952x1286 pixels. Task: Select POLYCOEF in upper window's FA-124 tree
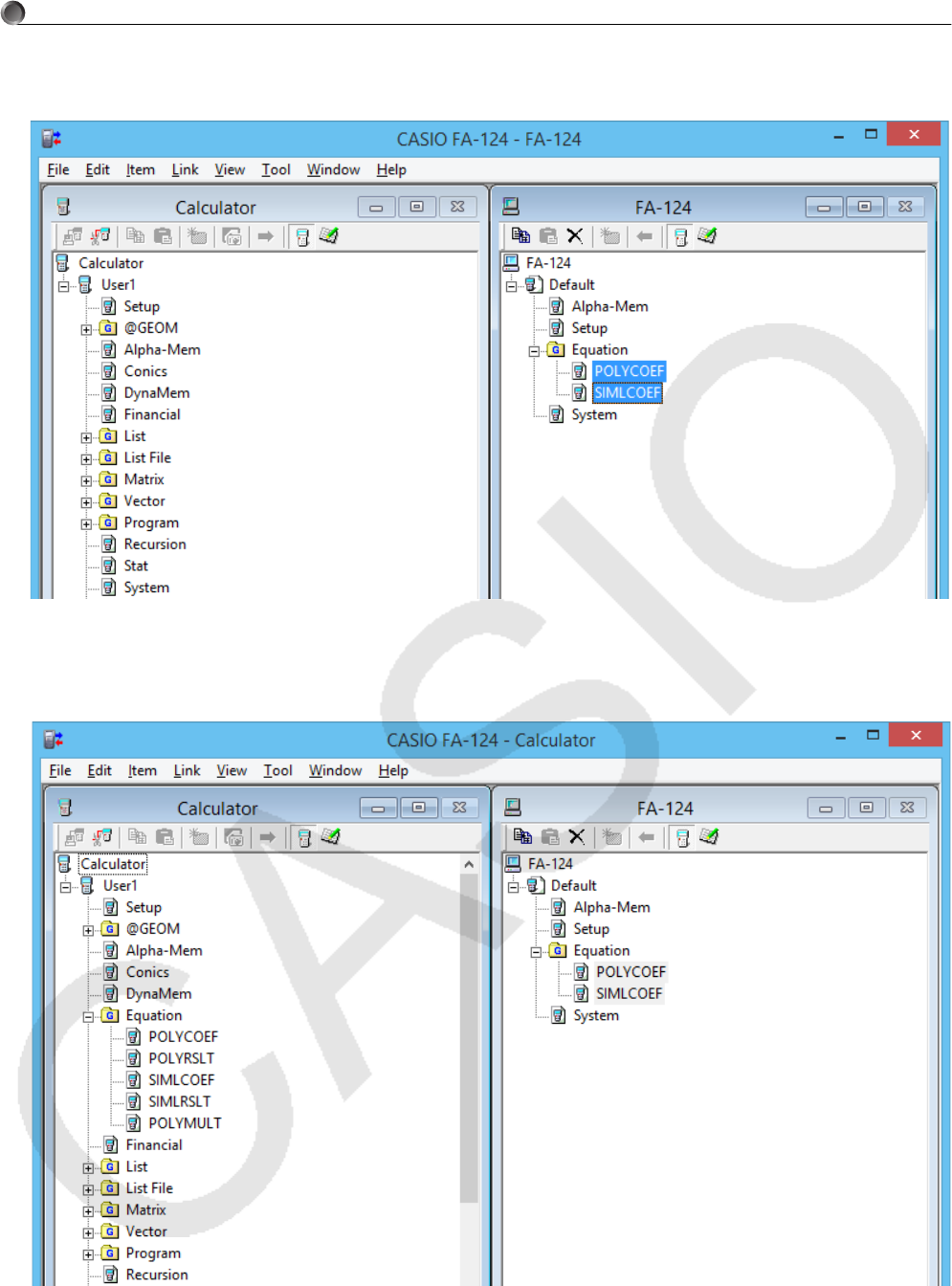[629, 371]
